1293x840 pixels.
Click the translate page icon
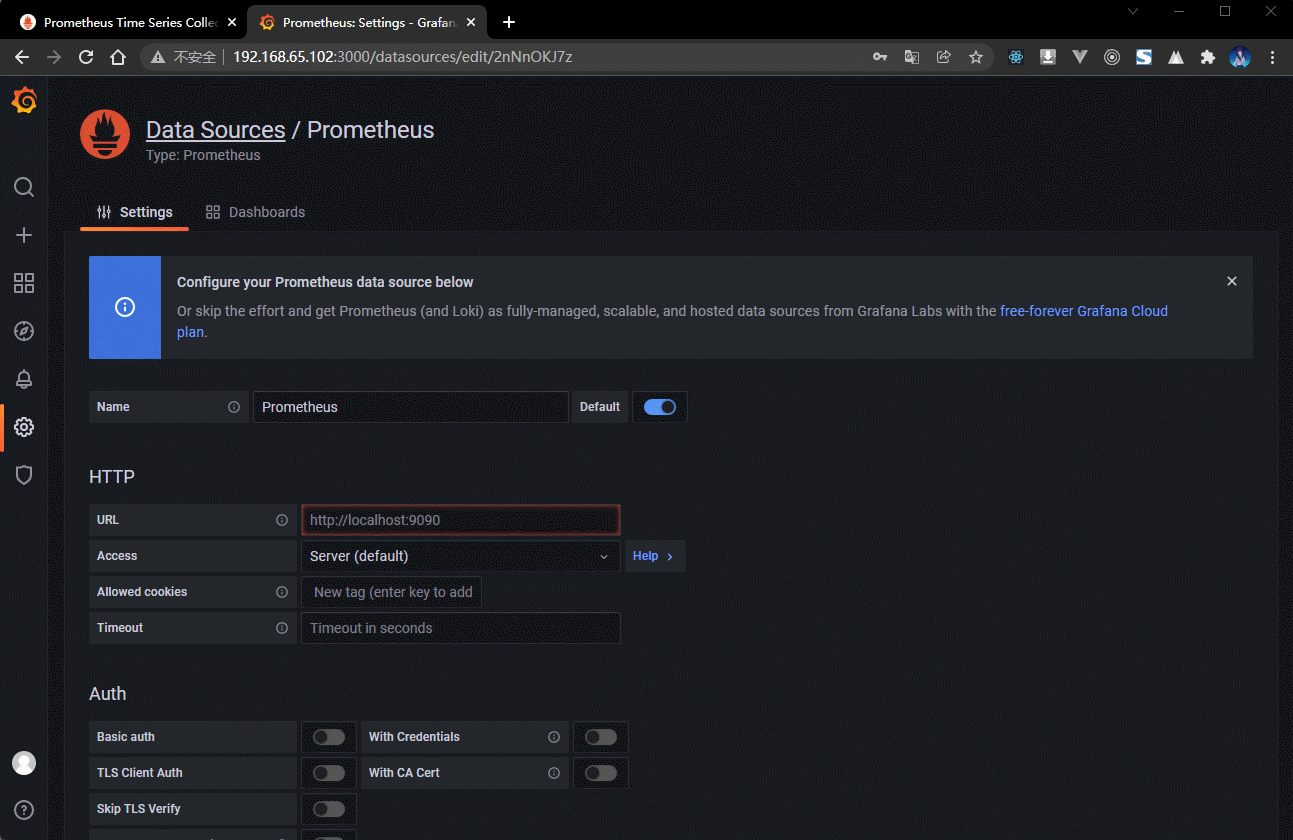pyautogui.click(x=911, y=57)
